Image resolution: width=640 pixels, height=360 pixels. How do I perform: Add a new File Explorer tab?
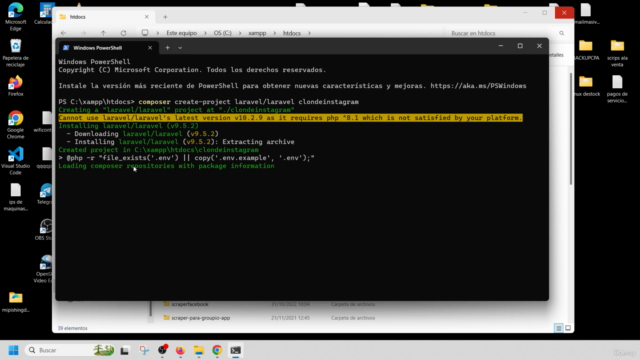coord(165,17)
